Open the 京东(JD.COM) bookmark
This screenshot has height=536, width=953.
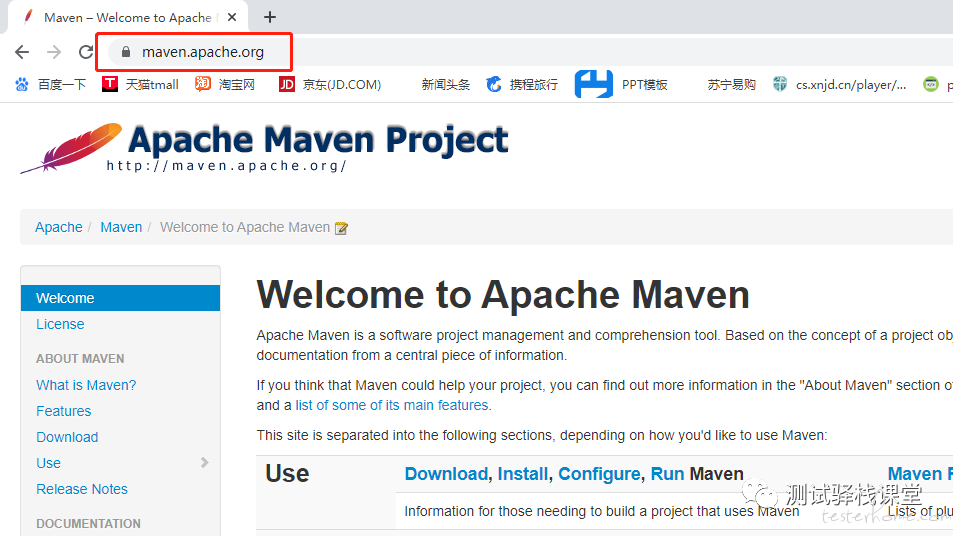[330, 84]
